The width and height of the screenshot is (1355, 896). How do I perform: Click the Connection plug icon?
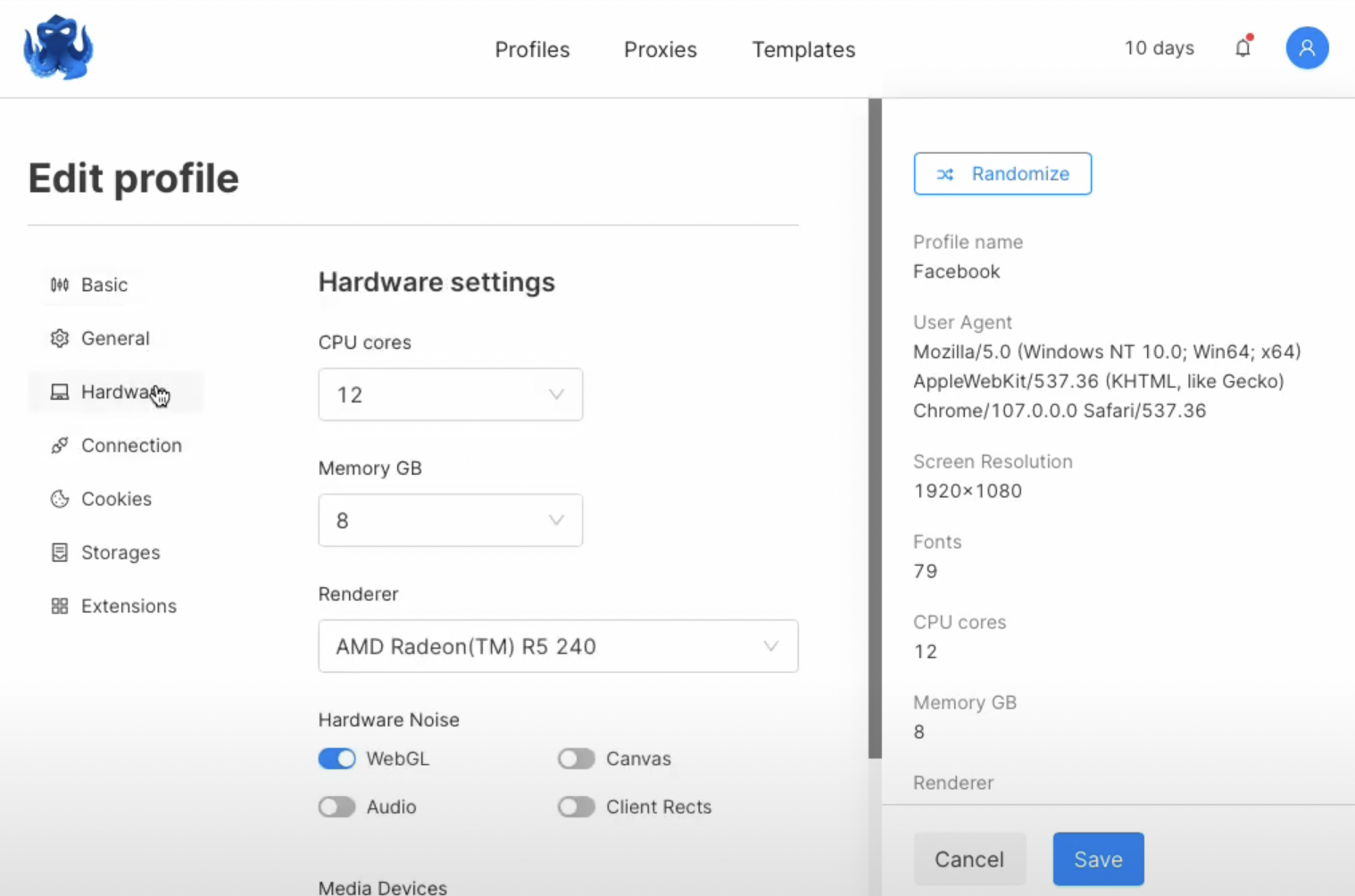60,445
